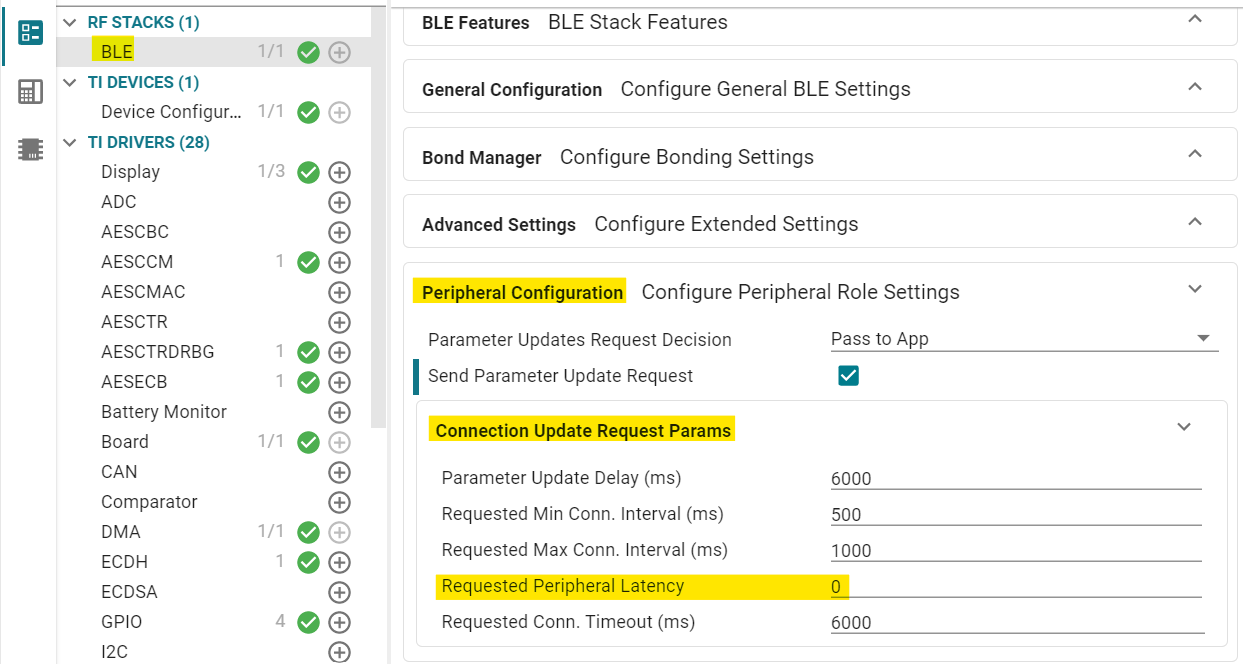Uncheck Send Parameter Update Request checkbox
This screenshot has width=1243, height=664.
pos(848,376)
